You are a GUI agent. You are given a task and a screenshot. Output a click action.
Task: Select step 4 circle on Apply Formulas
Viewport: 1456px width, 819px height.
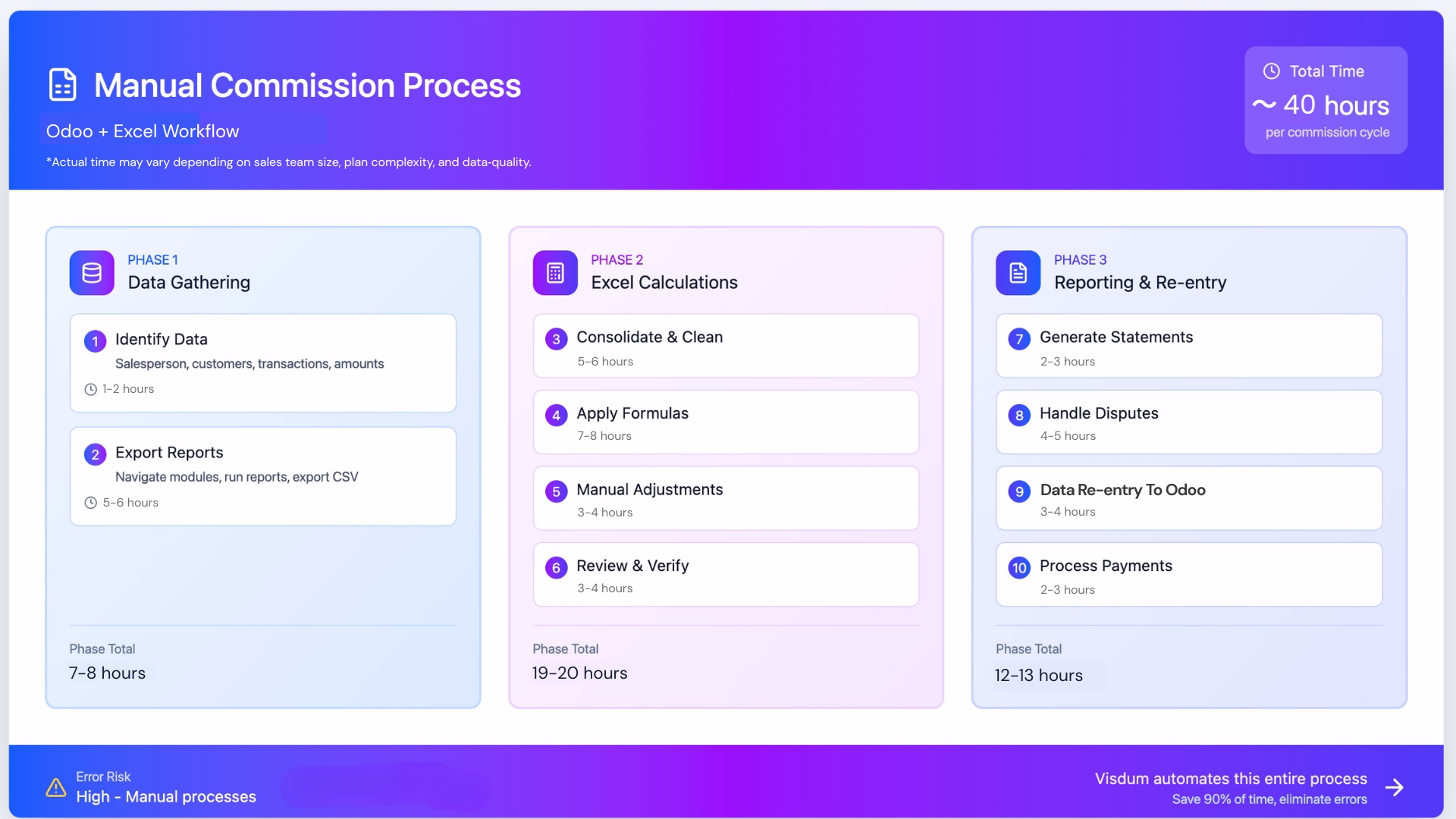pos(557,416)
